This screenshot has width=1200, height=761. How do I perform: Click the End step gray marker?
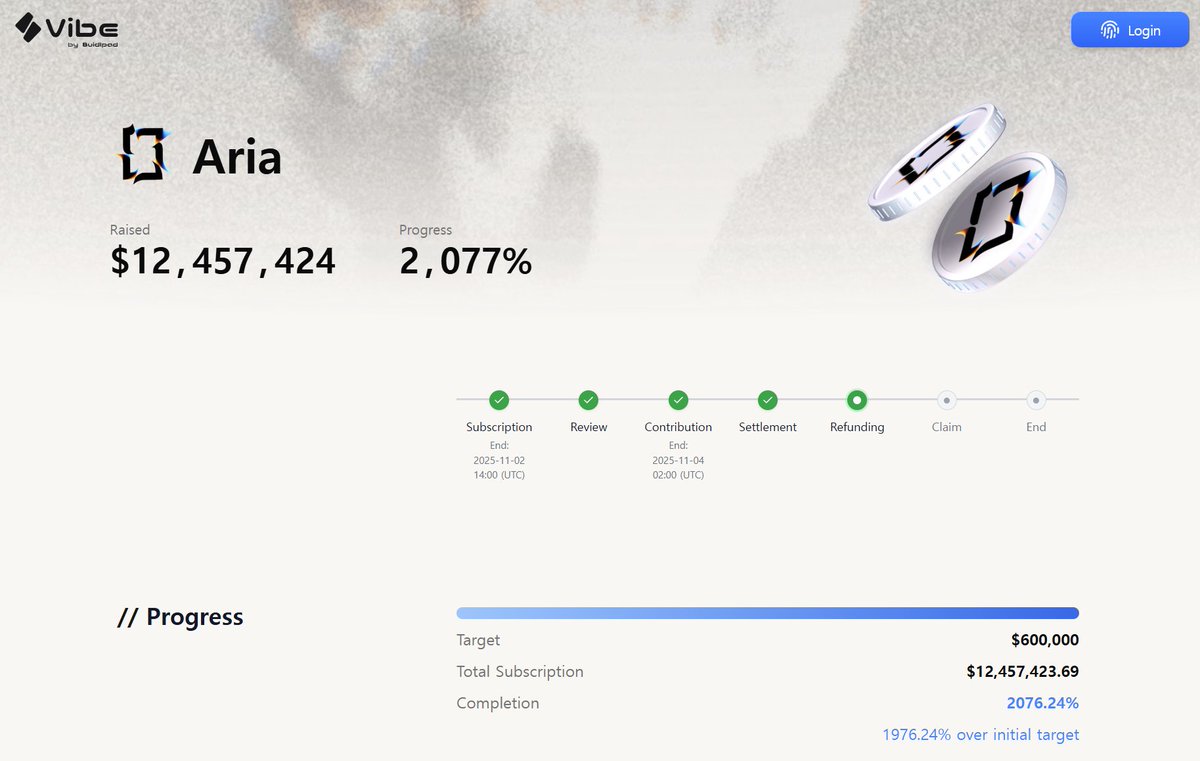point(1036,400)
